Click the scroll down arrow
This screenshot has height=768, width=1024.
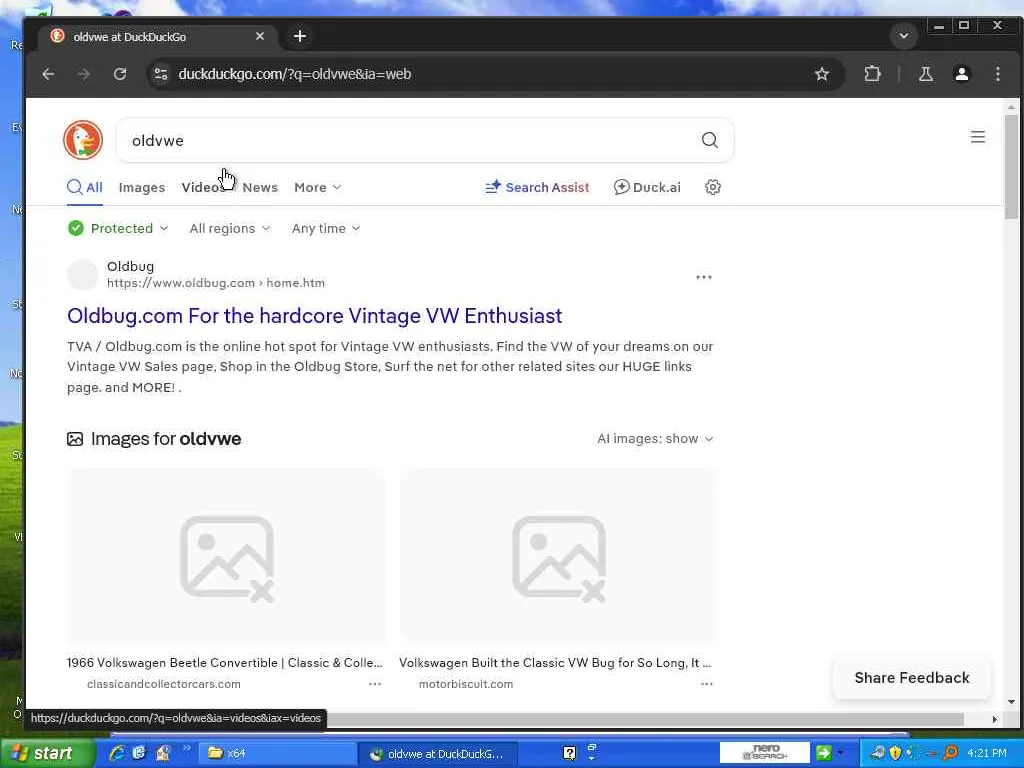(x=1011, y=702)
